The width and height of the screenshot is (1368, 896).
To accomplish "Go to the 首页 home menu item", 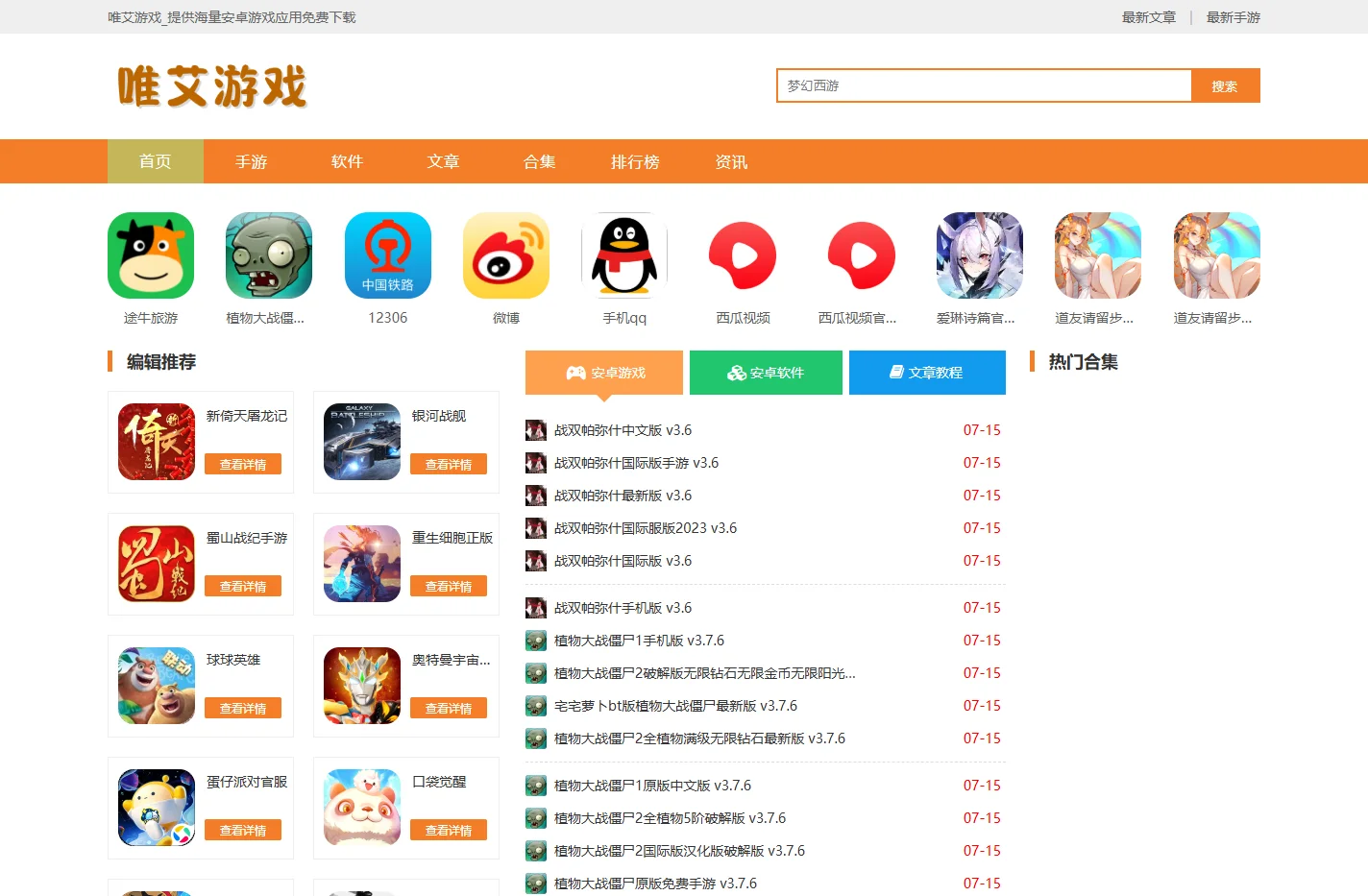I will tap(156, 161).
